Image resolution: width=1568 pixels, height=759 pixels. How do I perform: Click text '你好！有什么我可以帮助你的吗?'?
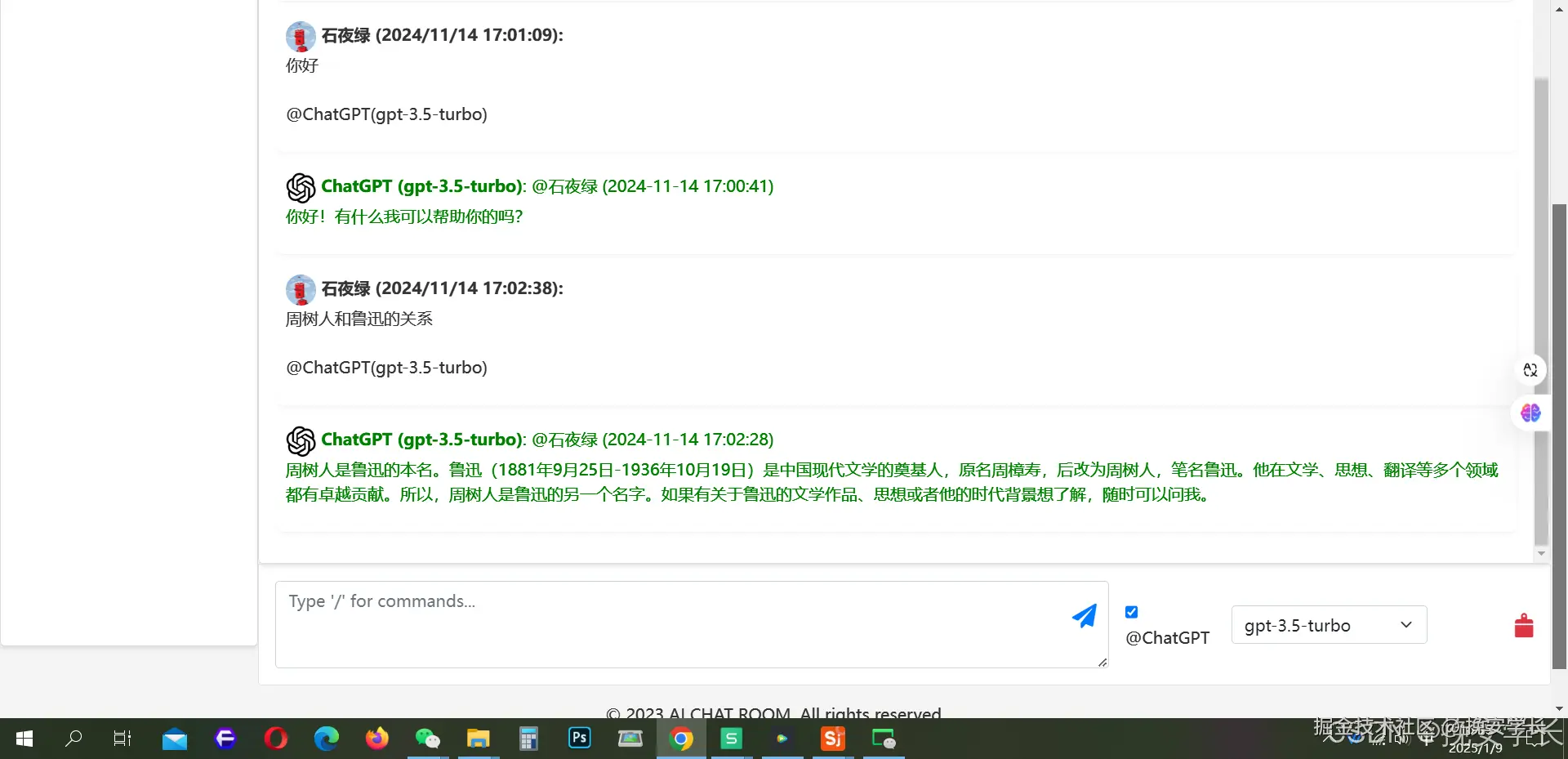pos(404,217)
